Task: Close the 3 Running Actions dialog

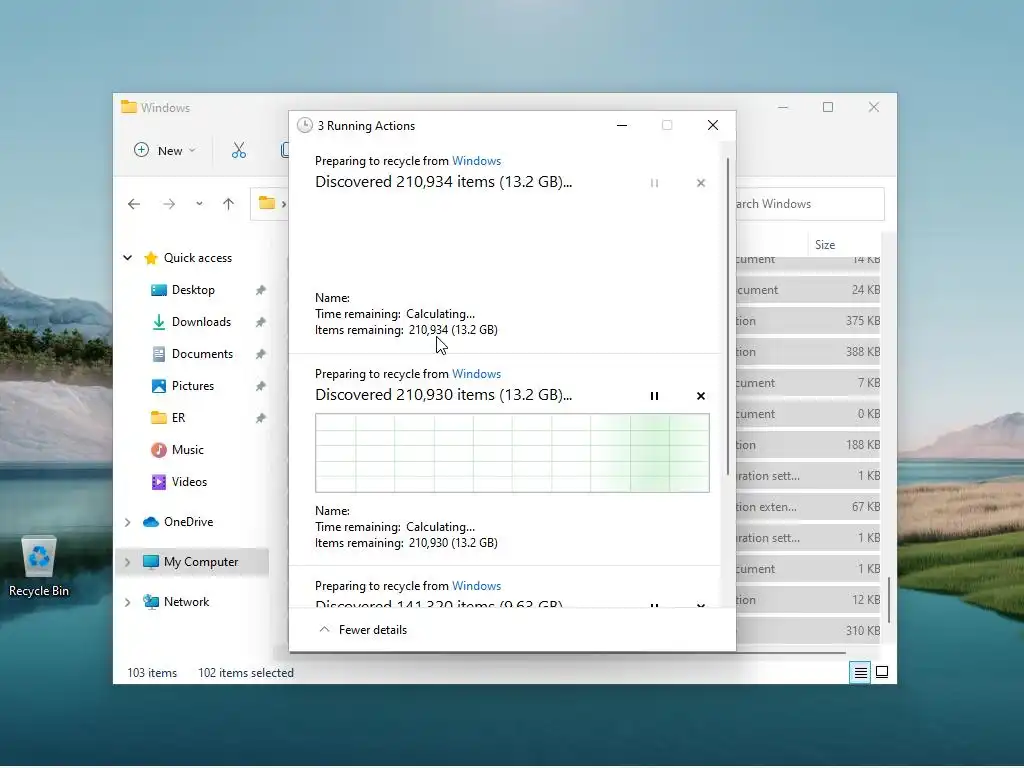Action: tap(712, 125)
